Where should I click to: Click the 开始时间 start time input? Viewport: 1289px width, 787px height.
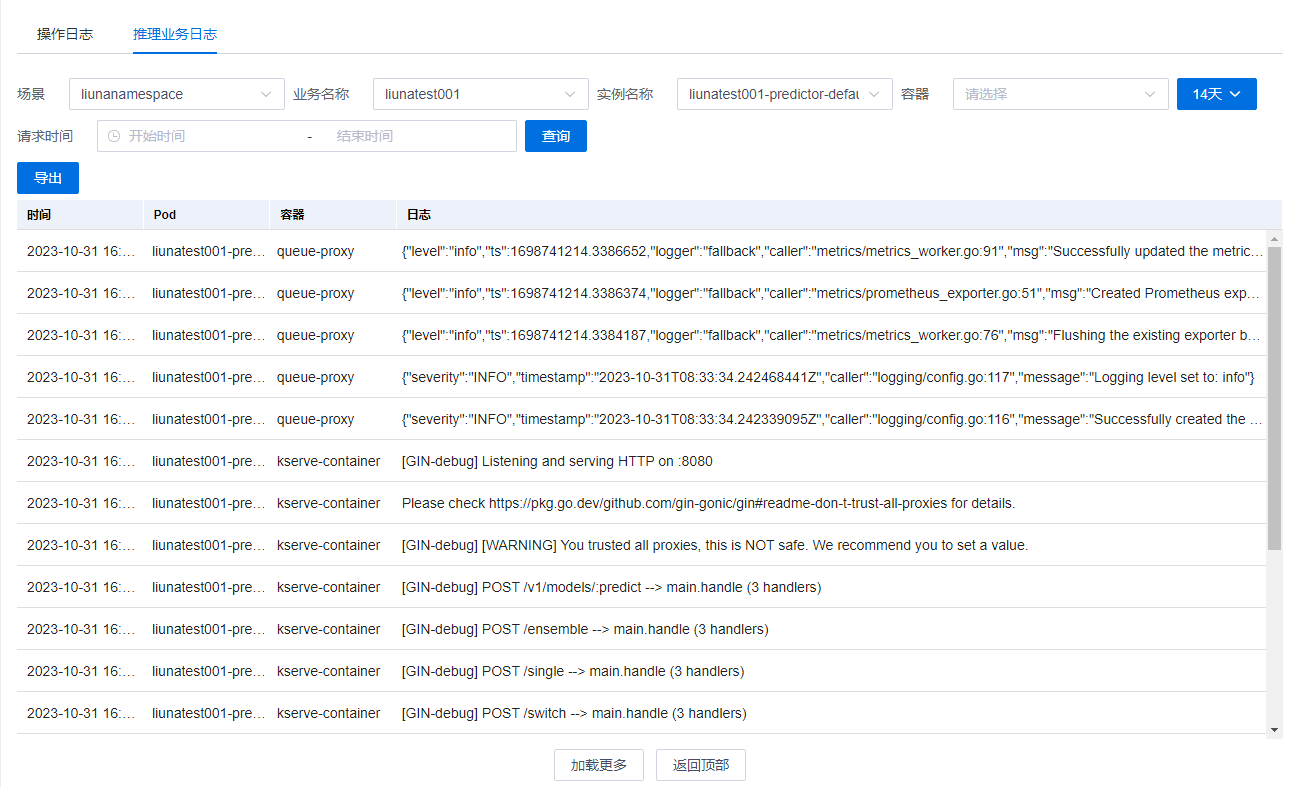[210, 136]
